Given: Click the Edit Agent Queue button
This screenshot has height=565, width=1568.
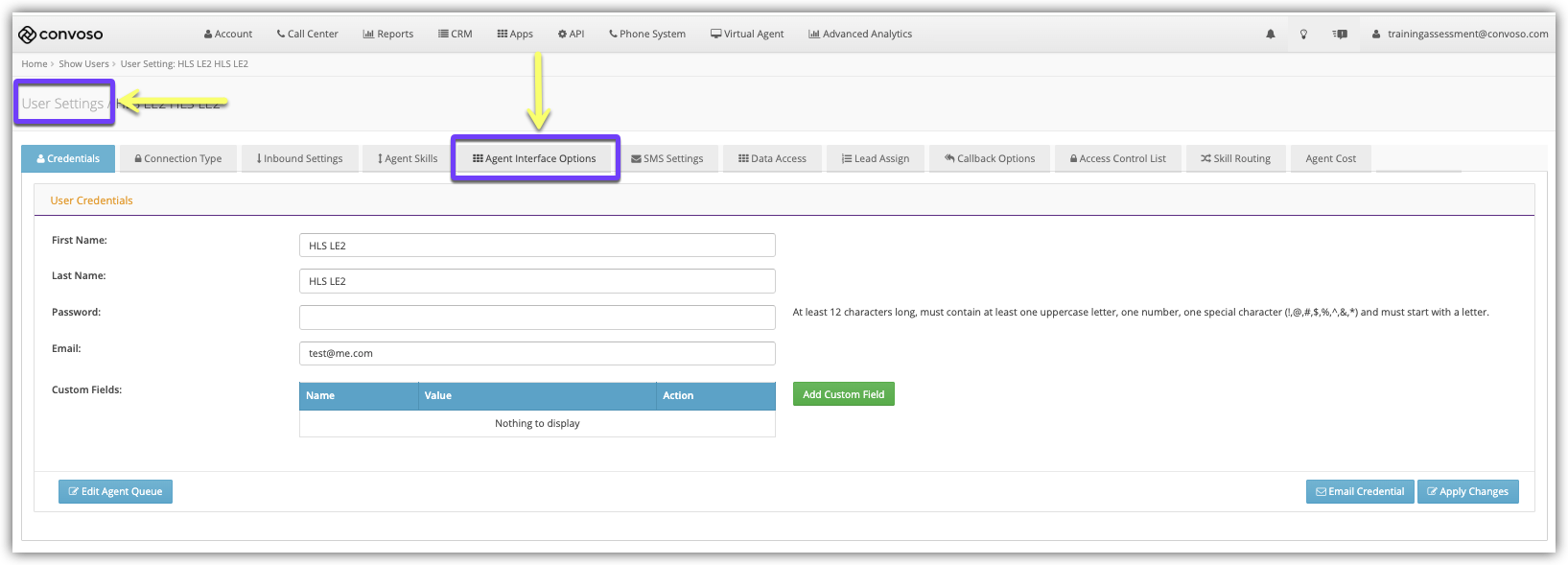Looking at the screenshot, I should 115,492.
